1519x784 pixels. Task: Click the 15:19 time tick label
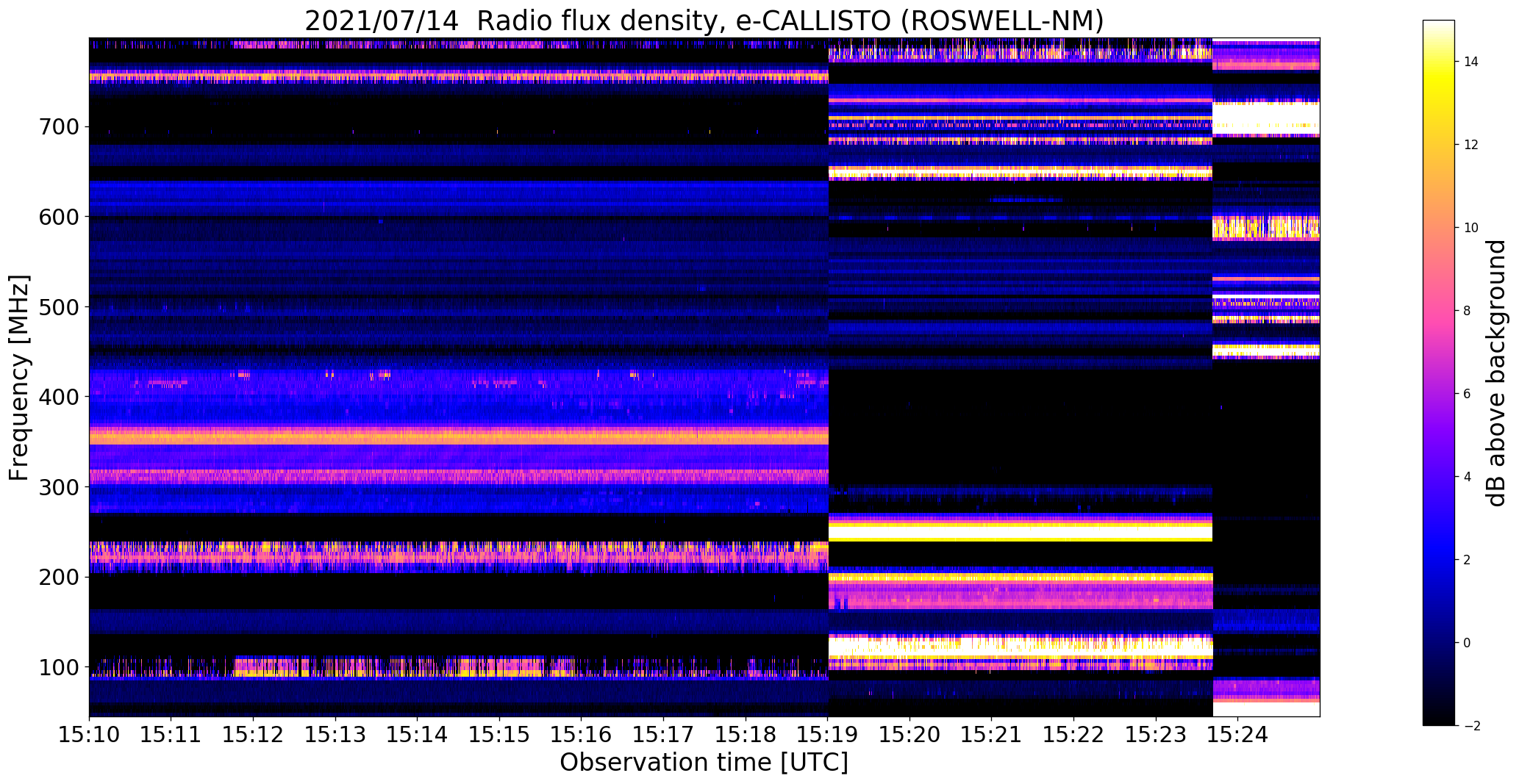tap(828, 734)
